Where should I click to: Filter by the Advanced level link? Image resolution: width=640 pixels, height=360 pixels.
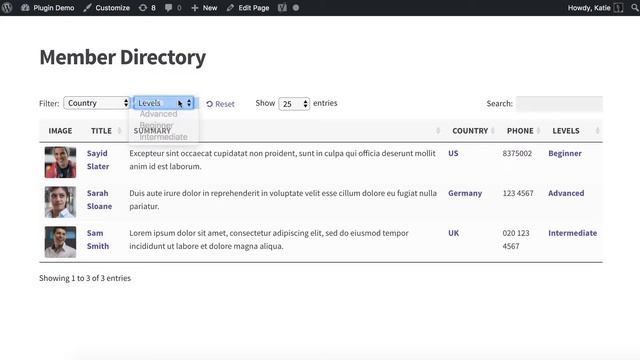566,193
